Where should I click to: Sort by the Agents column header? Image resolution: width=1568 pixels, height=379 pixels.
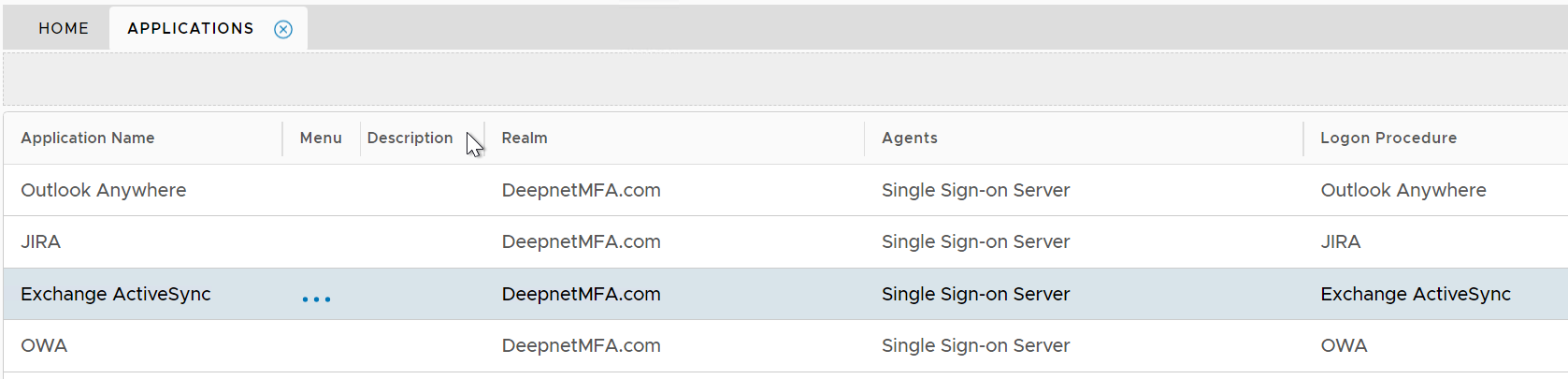coord(909,138)
